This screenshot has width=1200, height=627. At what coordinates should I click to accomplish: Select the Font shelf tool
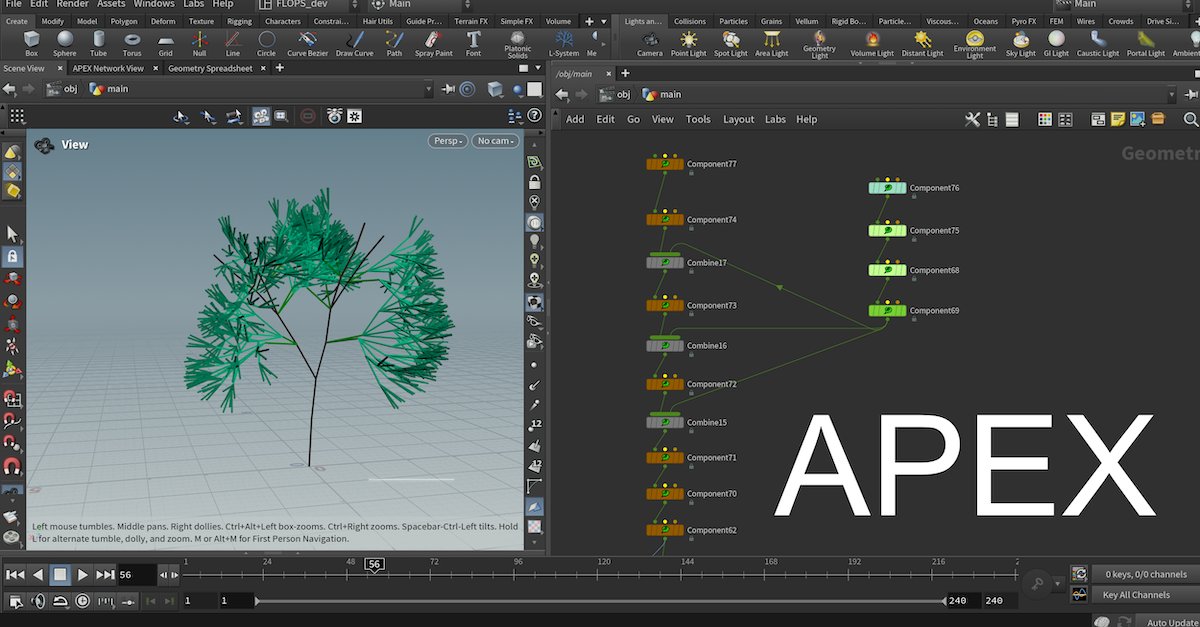473,43
